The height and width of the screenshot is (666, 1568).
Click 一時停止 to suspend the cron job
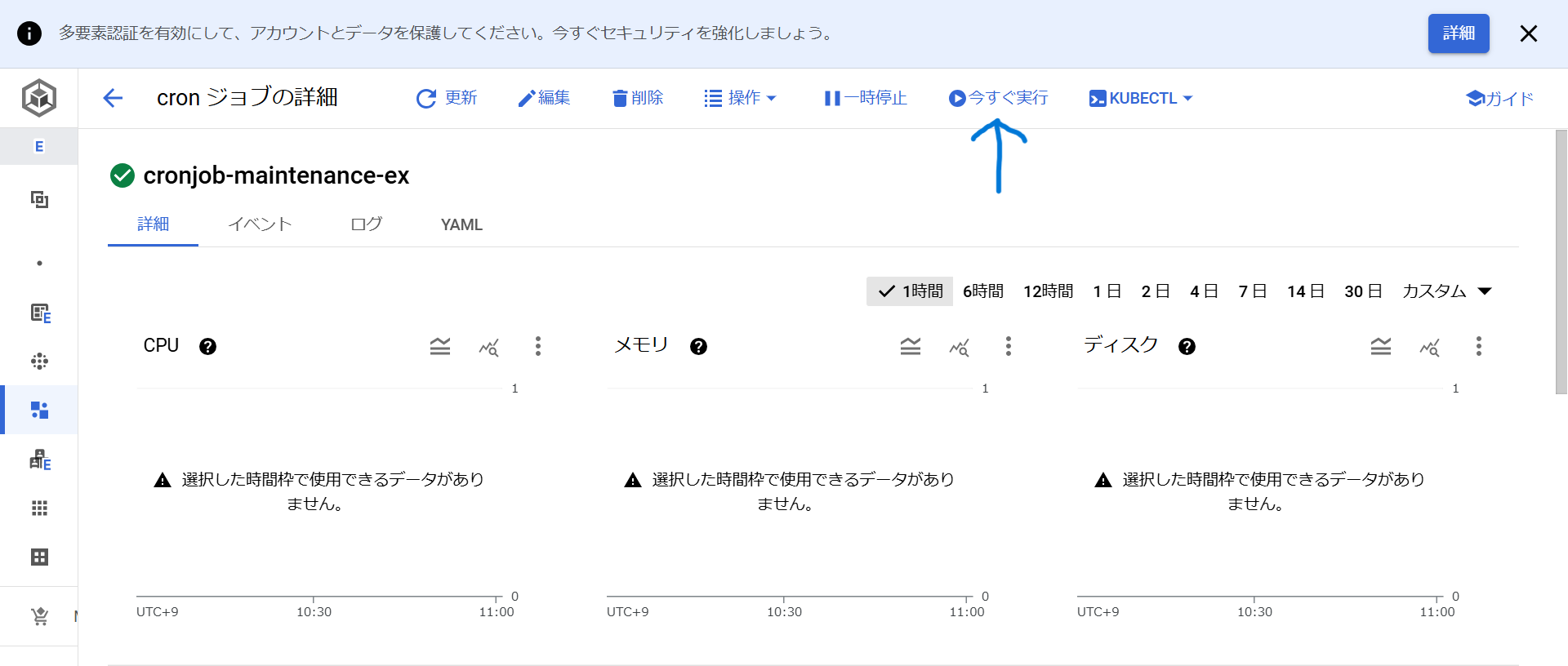coord(866,98)
